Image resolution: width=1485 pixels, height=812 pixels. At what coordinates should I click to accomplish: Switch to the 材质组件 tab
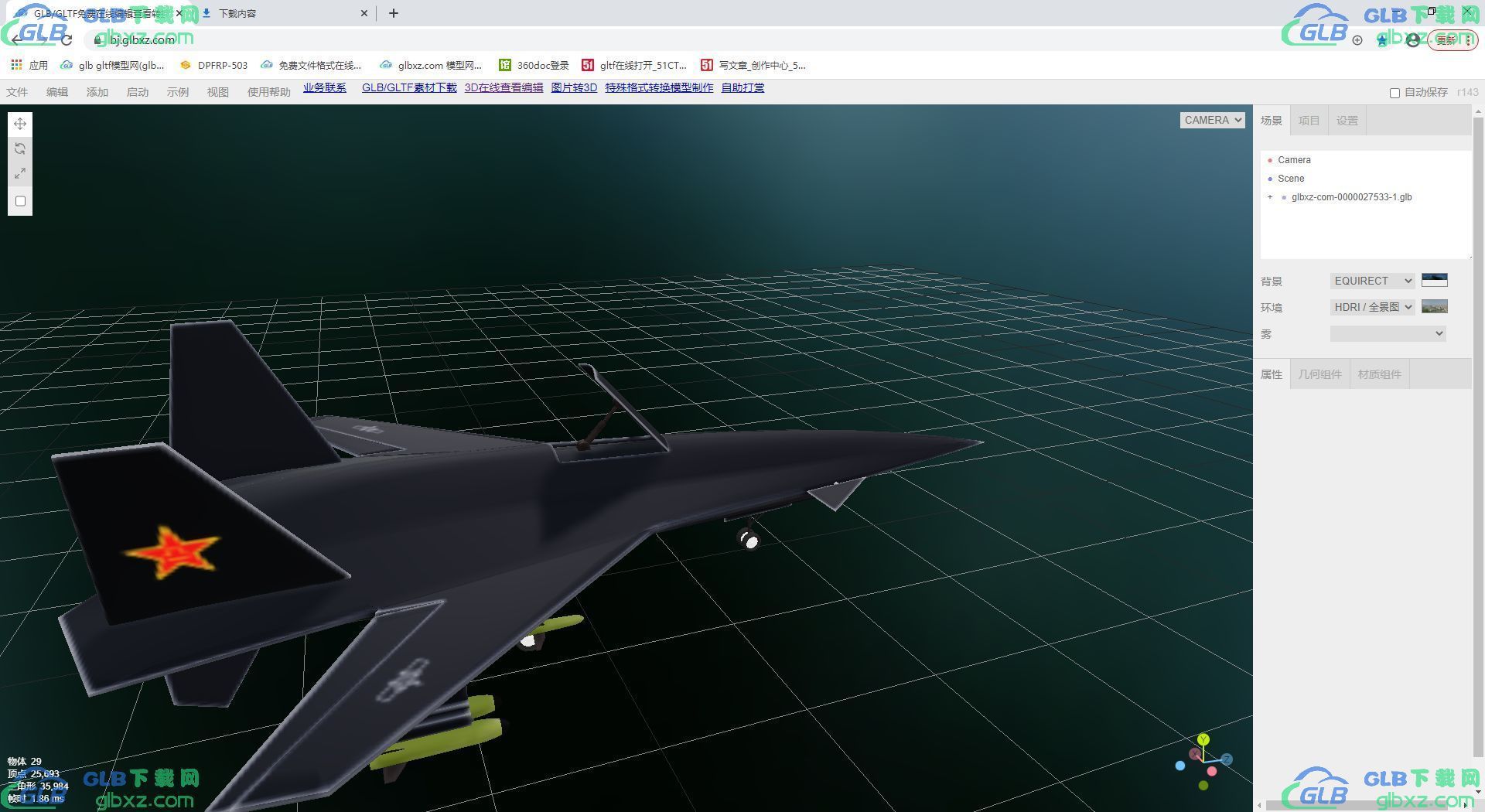click(x=1380, y=374)
